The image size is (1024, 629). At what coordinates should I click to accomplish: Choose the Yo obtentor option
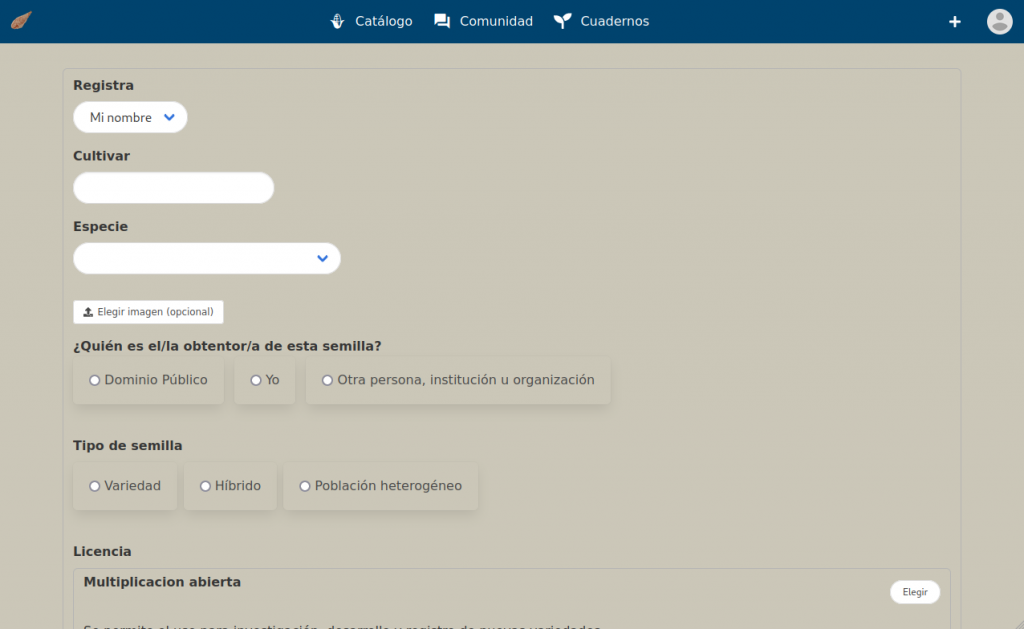(x=256, y=380)
